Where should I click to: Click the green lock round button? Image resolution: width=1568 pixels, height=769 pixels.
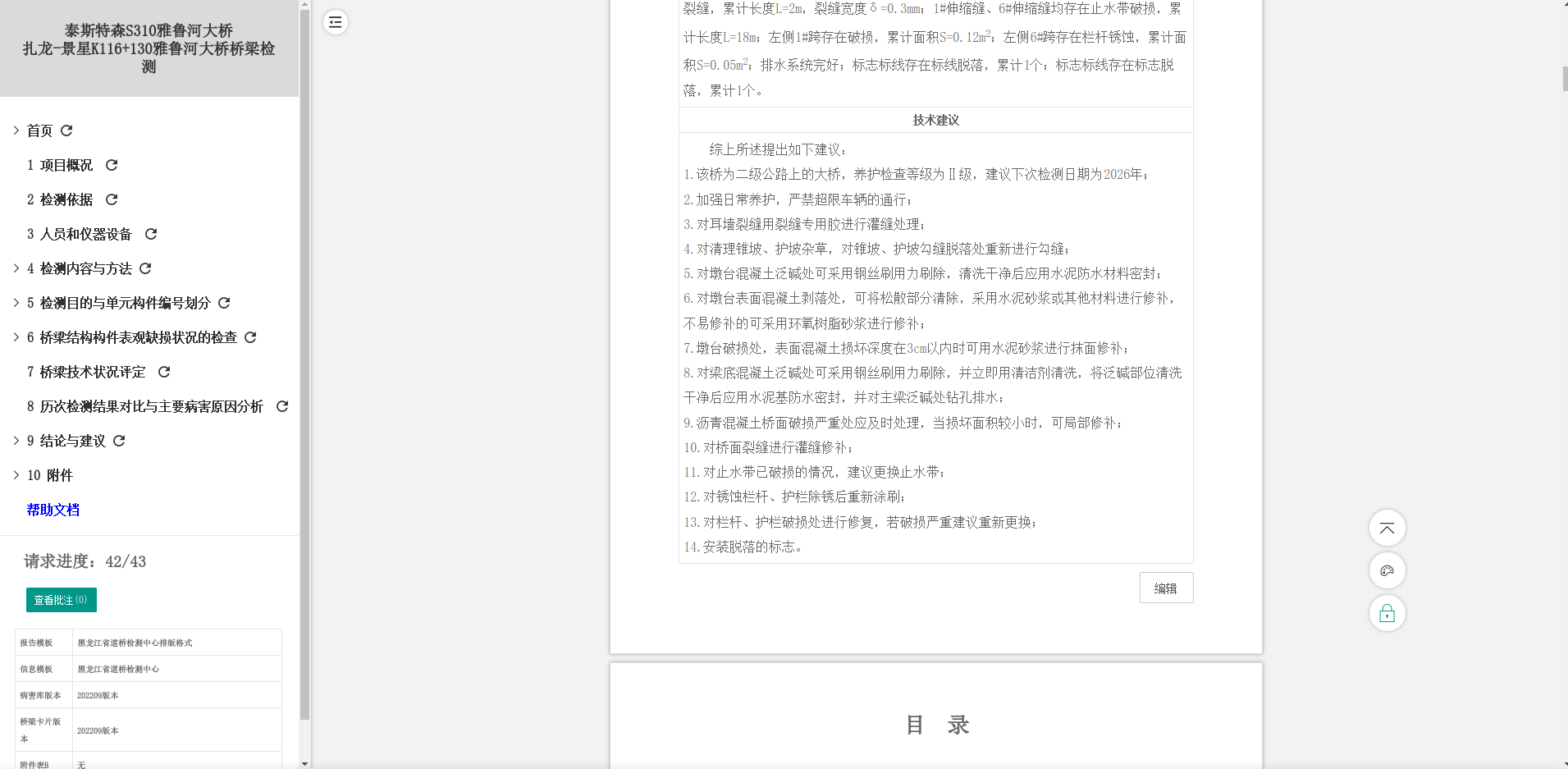point(1387,613)
